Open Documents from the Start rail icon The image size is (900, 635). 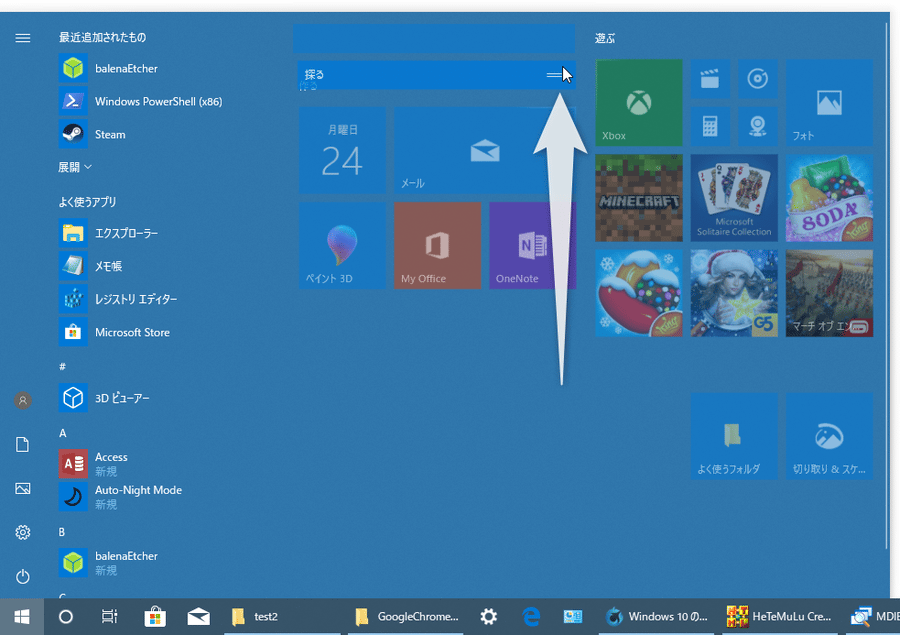(23, 444)
